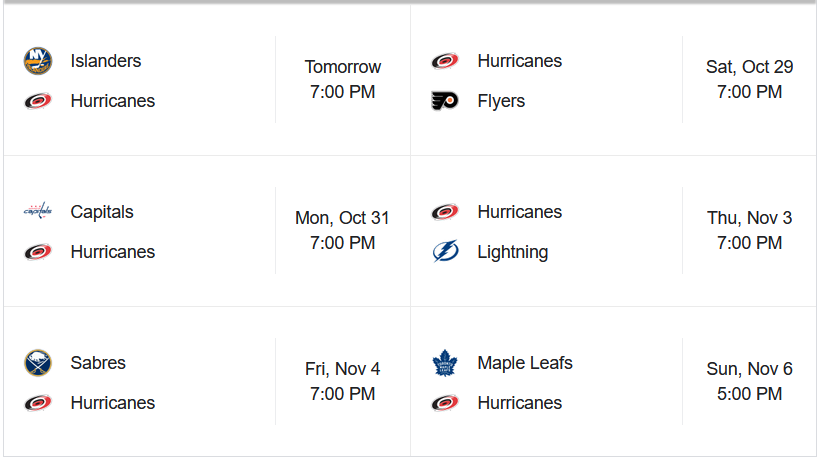
Task: Select the Maple Leafs team name
Action: (x=525, y=363)
